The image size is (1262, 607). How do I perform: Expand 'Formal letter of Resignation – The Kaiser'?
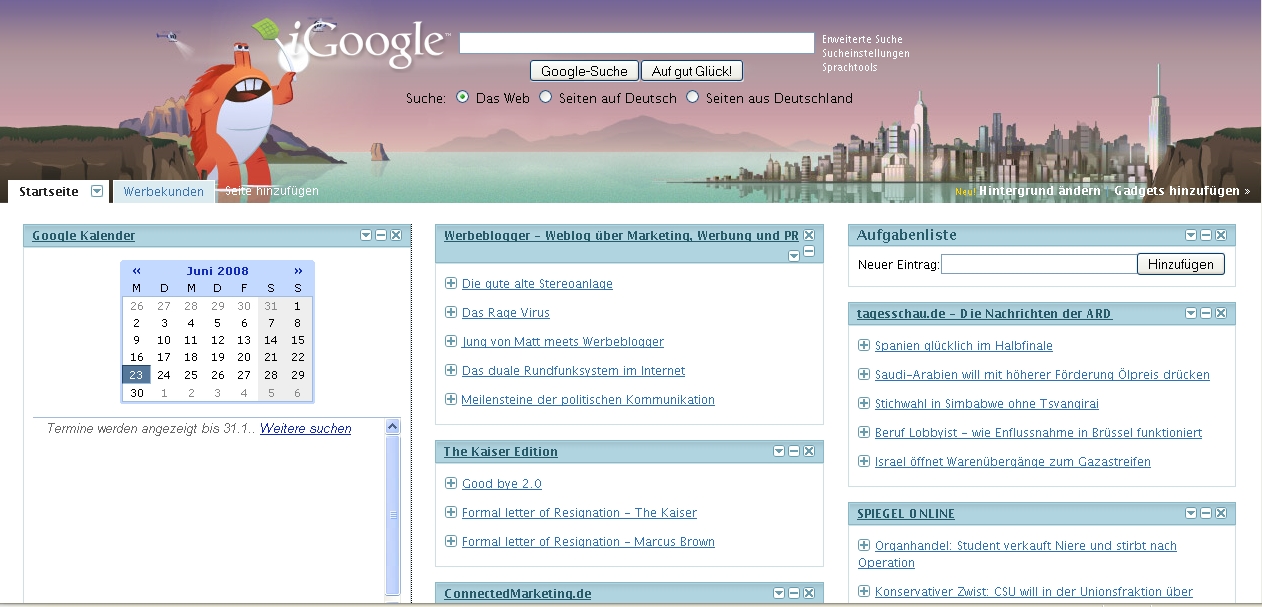[x=451, y=512]
